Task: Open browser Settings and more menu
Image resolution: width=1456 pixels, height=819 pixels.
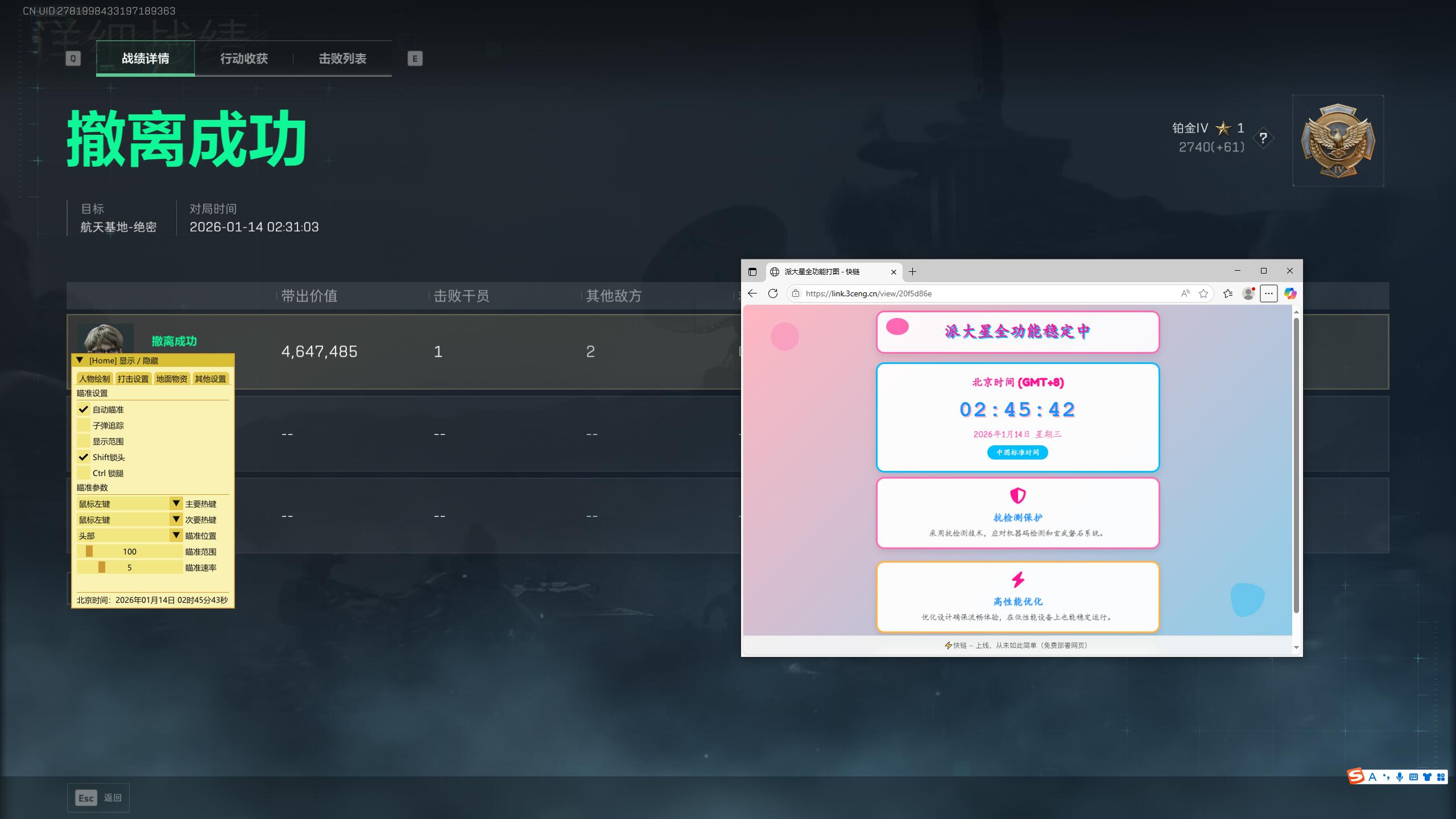Action: 1269,293
